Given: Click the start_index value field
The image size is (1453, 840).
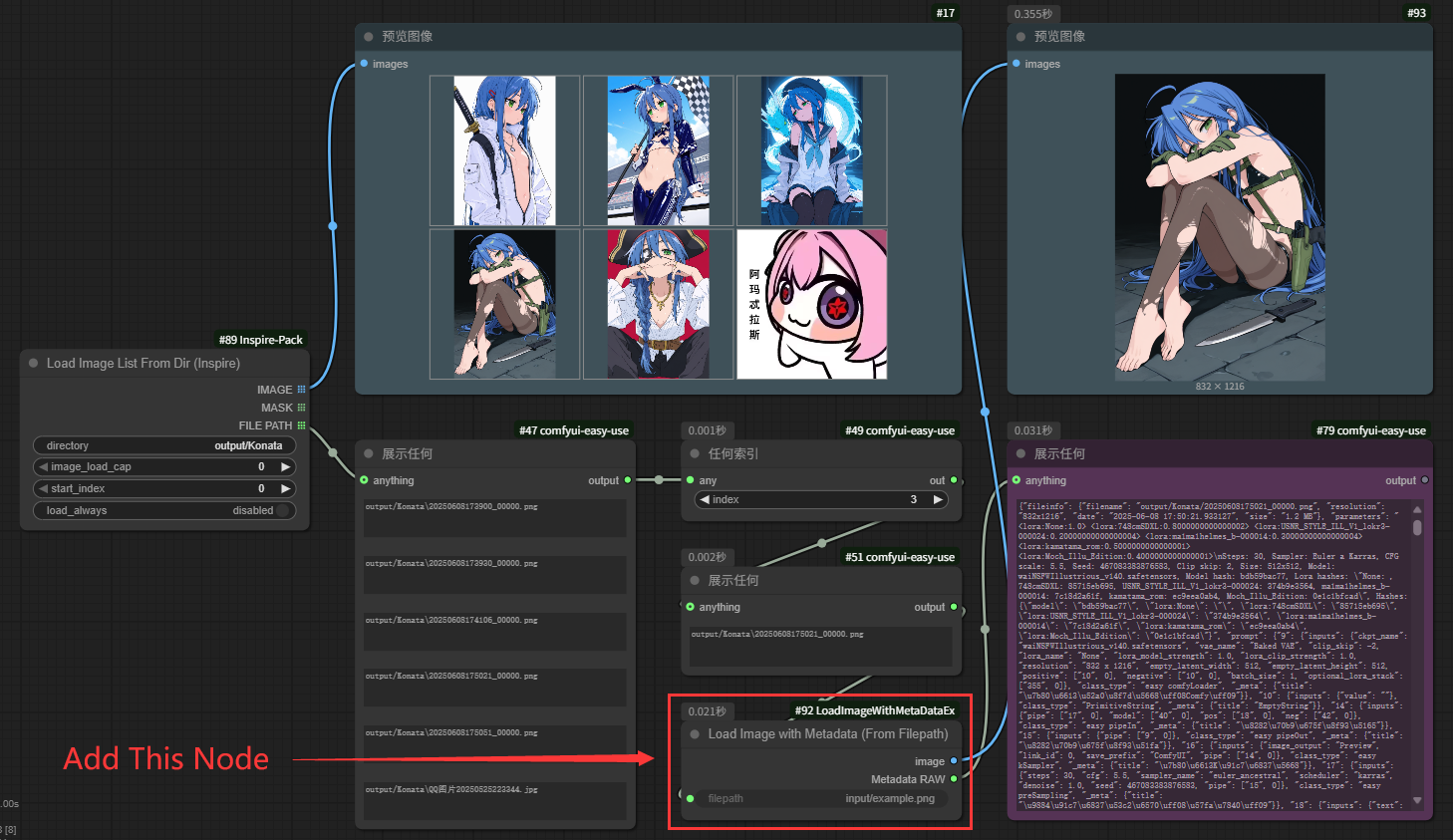Looking at the screenshot, I should 164,488.
